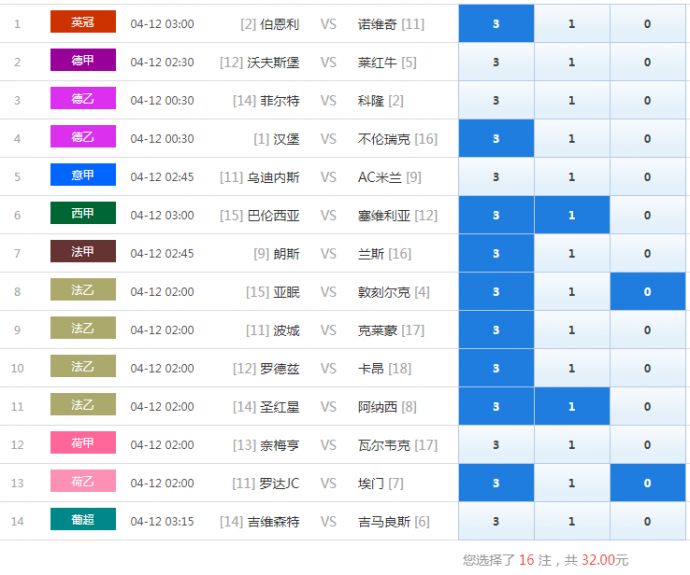
Task: Deselect 0 for 亚眠 vs 敦刻尔克
Action: pos(648,292)
